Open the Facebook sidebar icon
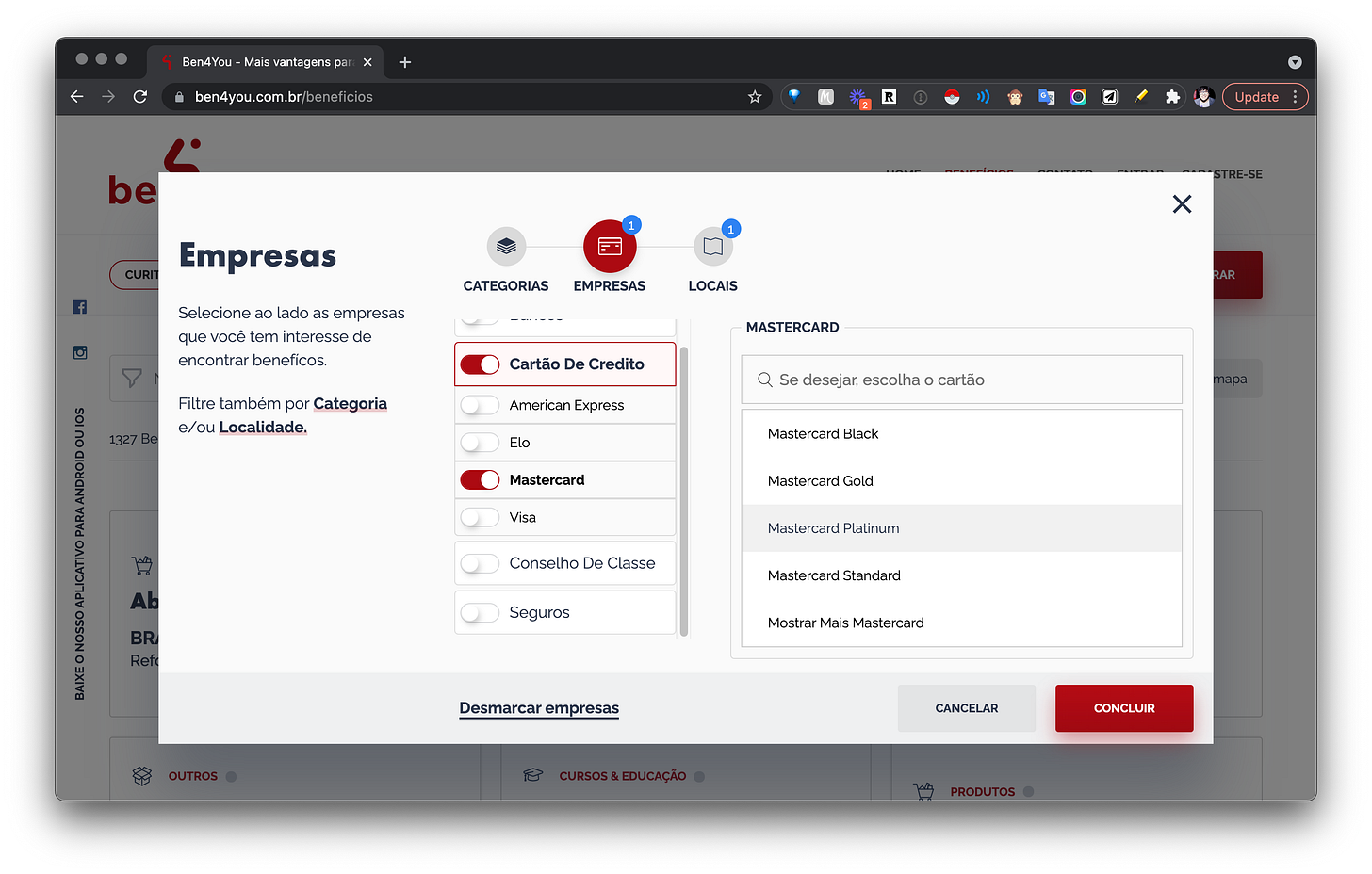The image size is (1372, 874). [x=80, y=307]
